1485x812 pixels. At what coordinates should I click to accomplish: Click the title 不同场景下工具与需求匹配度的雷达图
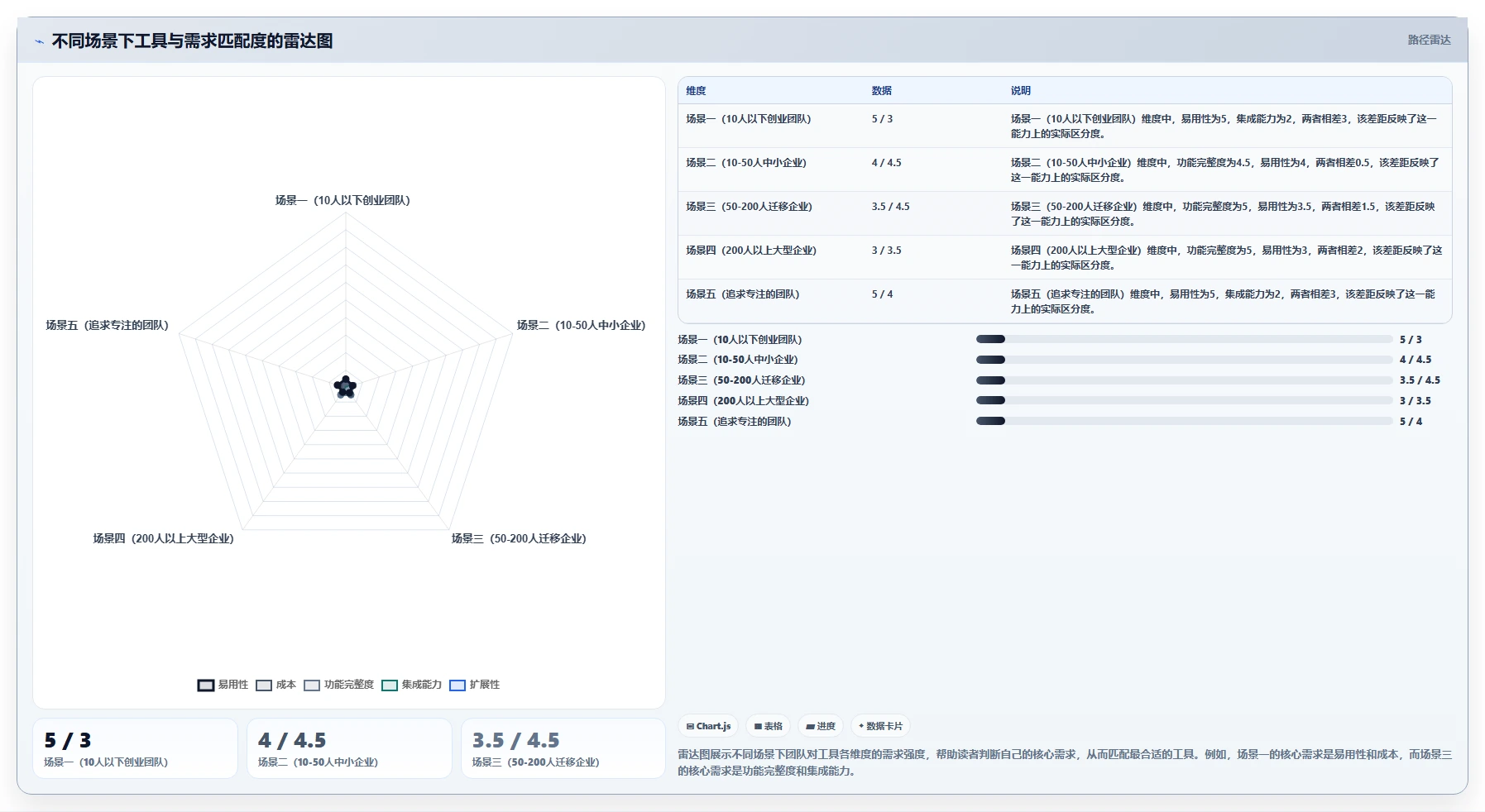pyautogui.click(x=192, y=41)
